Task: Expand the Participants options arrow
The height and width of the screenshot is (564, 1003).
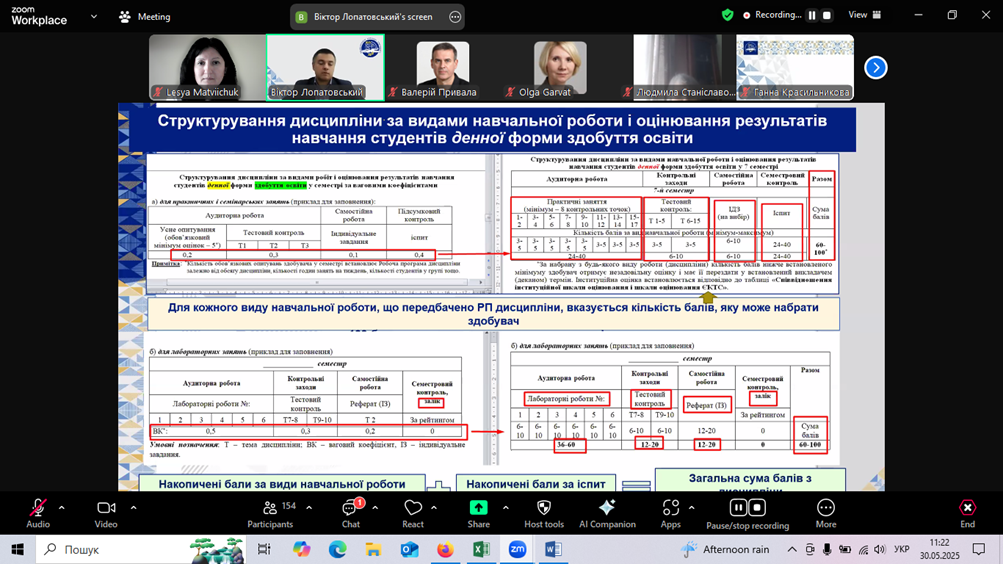Action: point(309,508)
